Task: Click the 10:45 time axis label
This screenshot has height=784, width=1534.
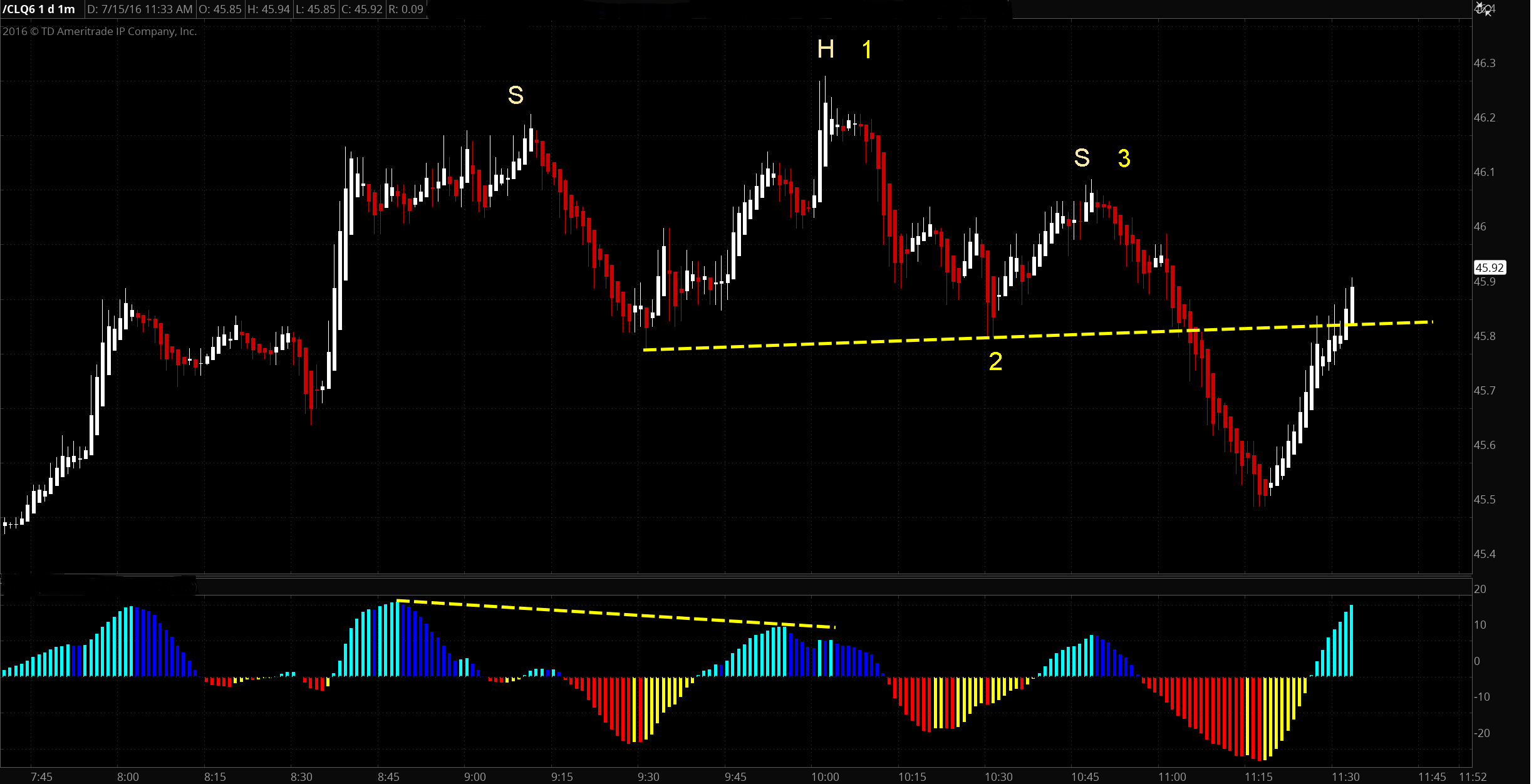Action: pos(1085,777)
